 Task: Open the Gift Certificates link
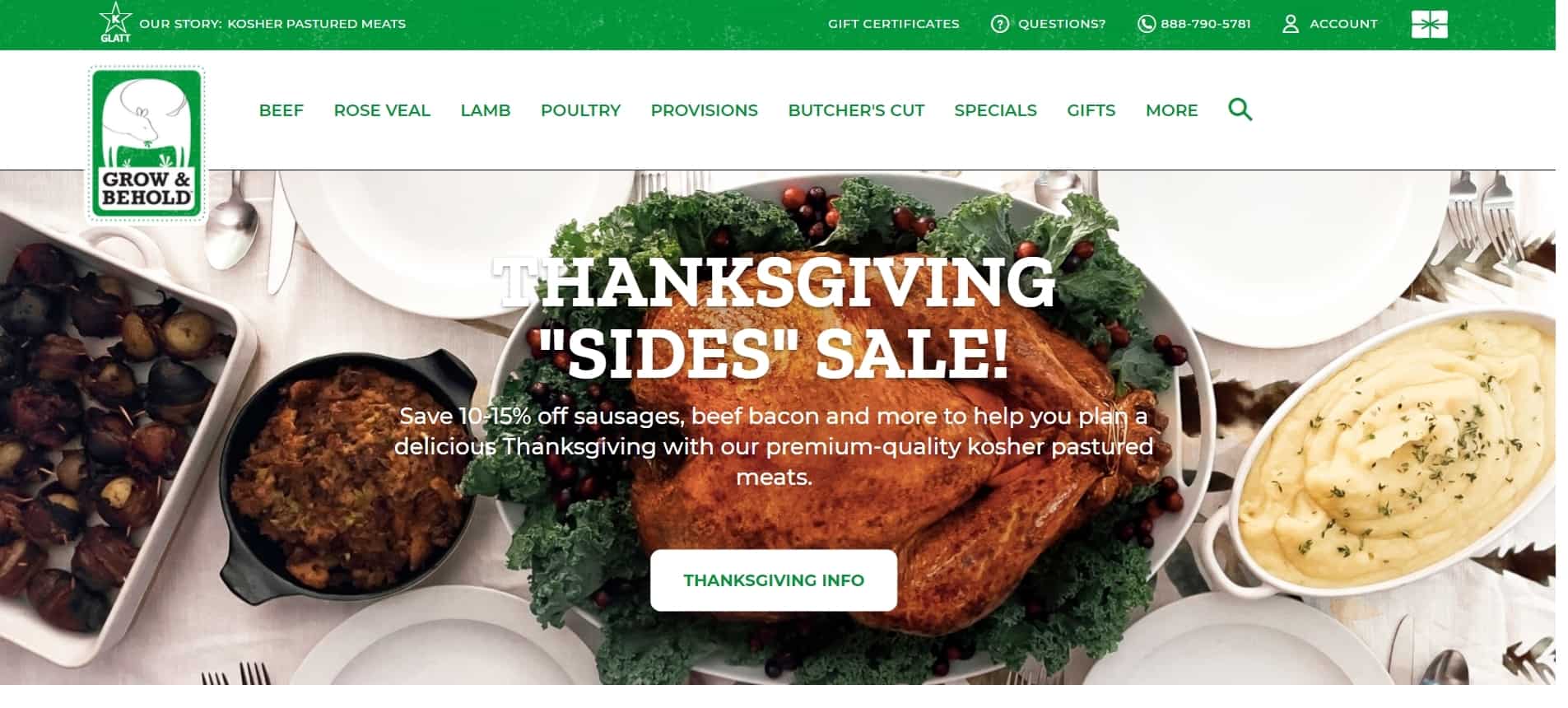tap(893, 24)
